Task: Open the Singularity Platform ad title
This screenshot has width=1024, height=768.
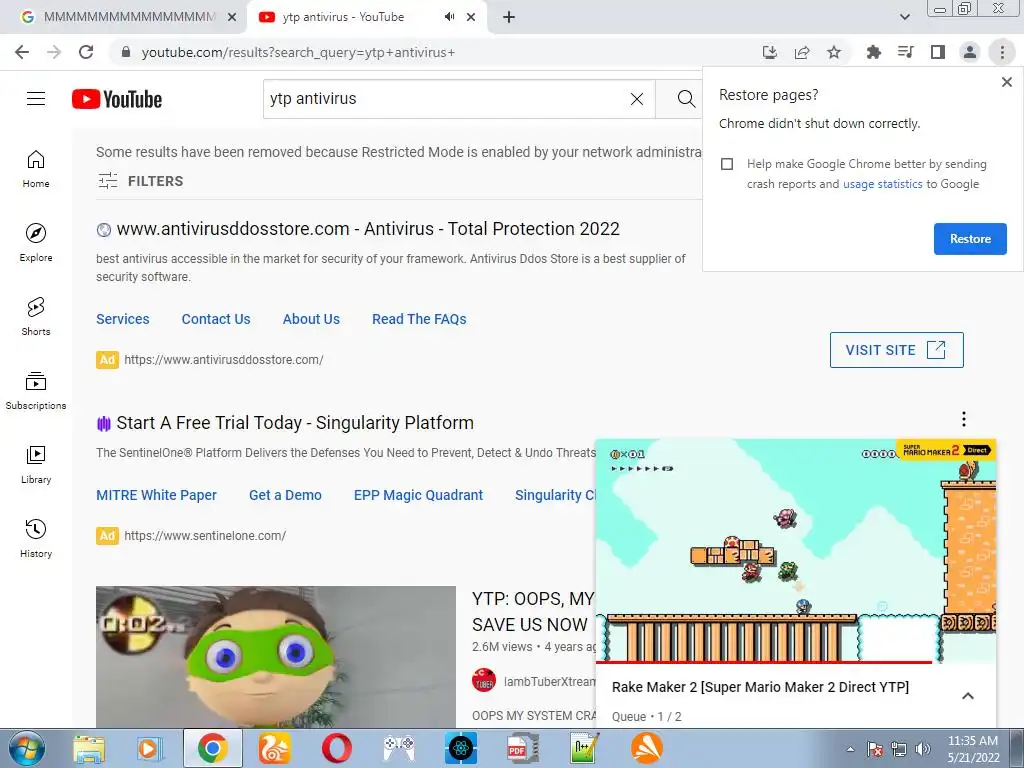Action: [295, 423]
